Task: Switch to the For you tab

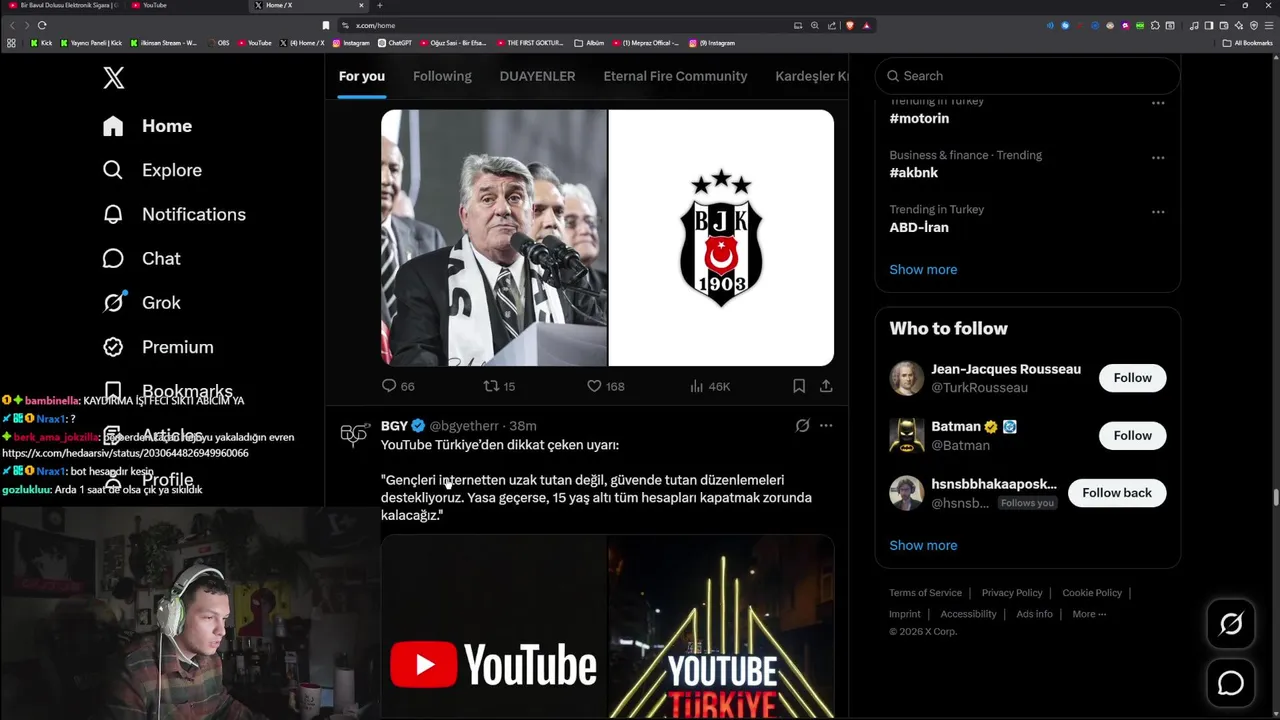Action: click(362, 76)
